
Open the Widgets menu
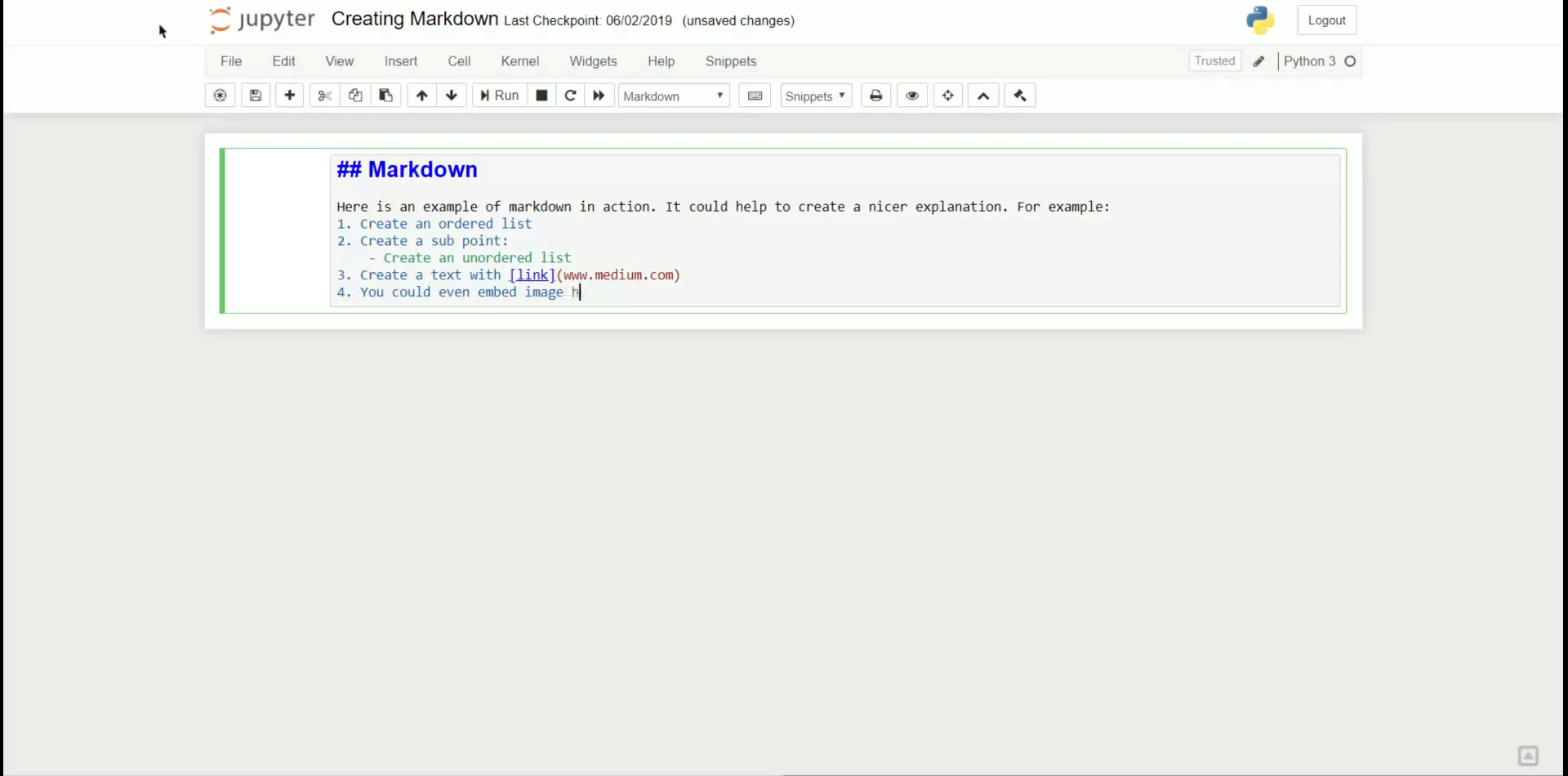click(593, 60)
